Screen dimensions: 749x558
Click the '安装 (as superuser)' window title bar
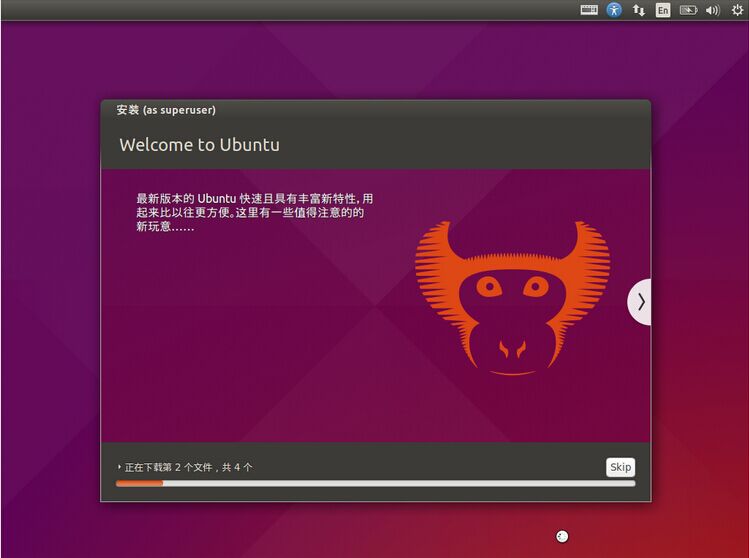click(x=375, y=110)
